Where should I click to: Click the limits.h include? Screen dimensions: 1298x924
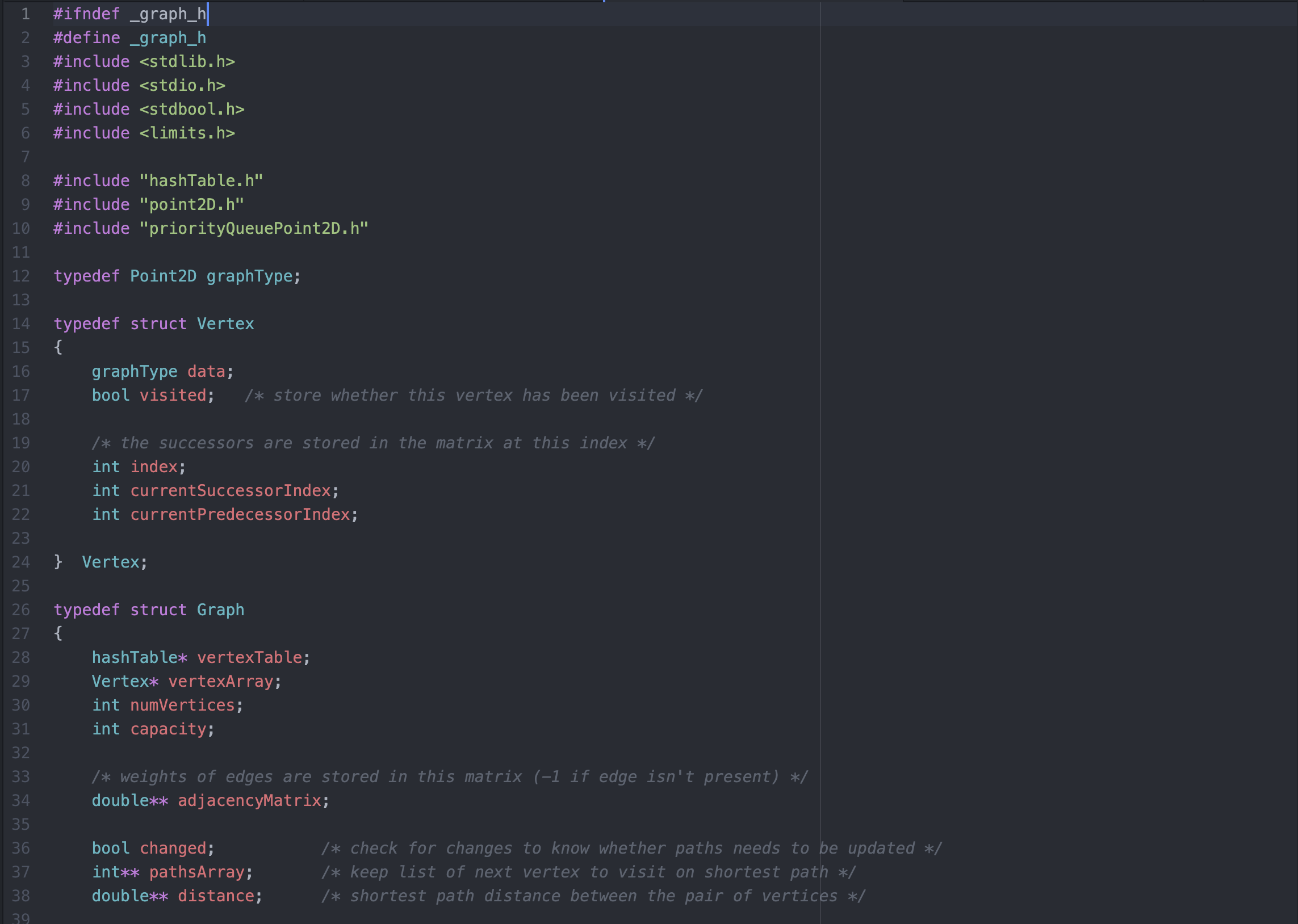tap(187, 133)
